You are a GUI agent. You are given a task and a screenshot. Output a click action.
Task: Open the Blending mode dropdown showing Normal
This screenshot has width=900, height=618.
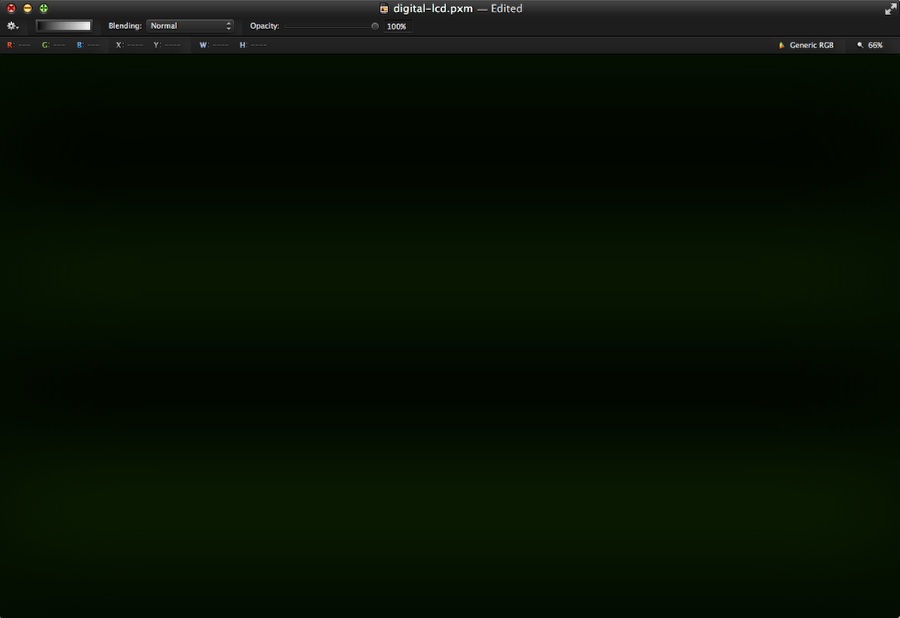(189, 26)
